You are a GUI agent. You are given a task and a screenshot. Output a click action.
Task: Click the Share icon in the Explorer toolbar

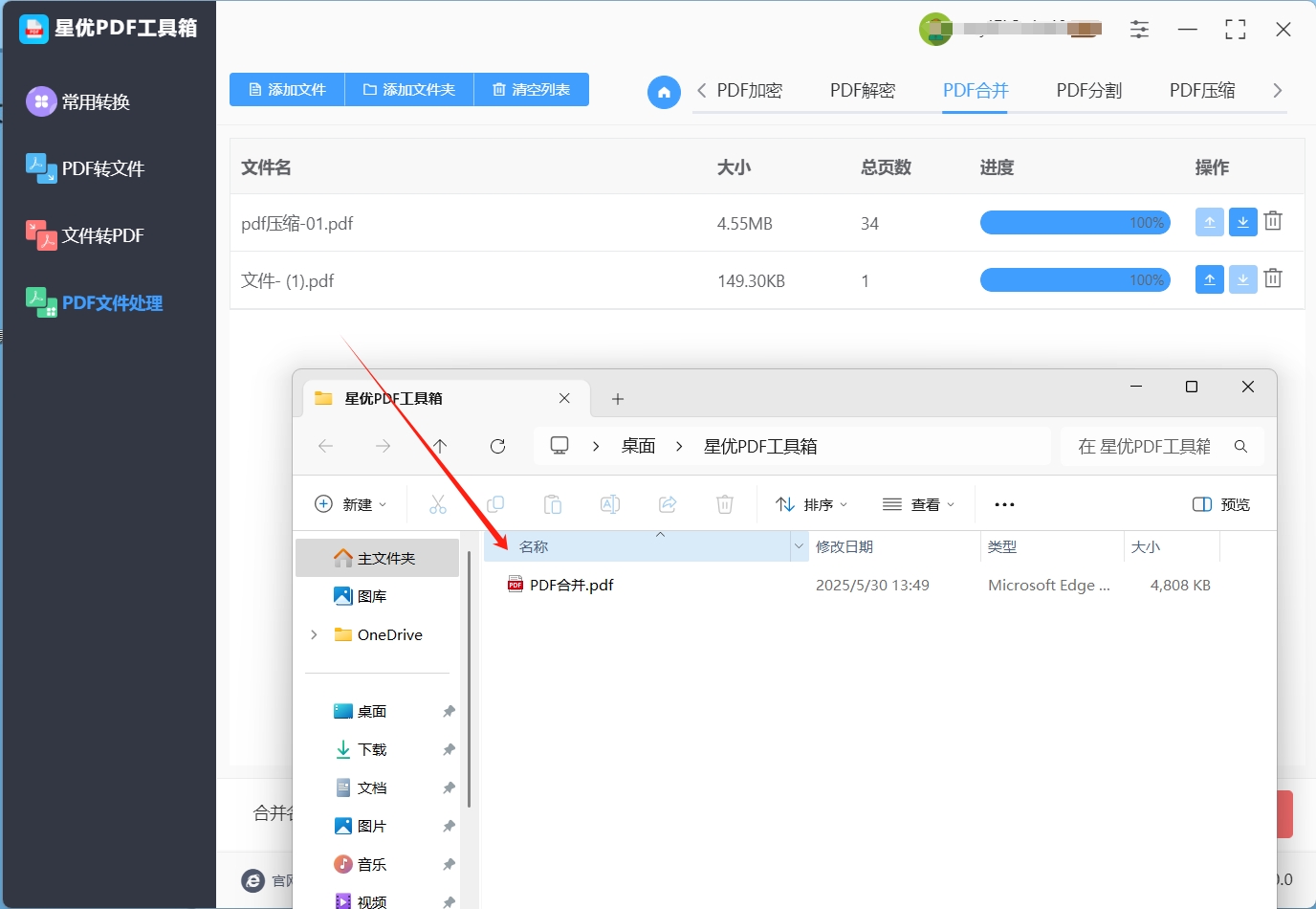coord(668,504)
